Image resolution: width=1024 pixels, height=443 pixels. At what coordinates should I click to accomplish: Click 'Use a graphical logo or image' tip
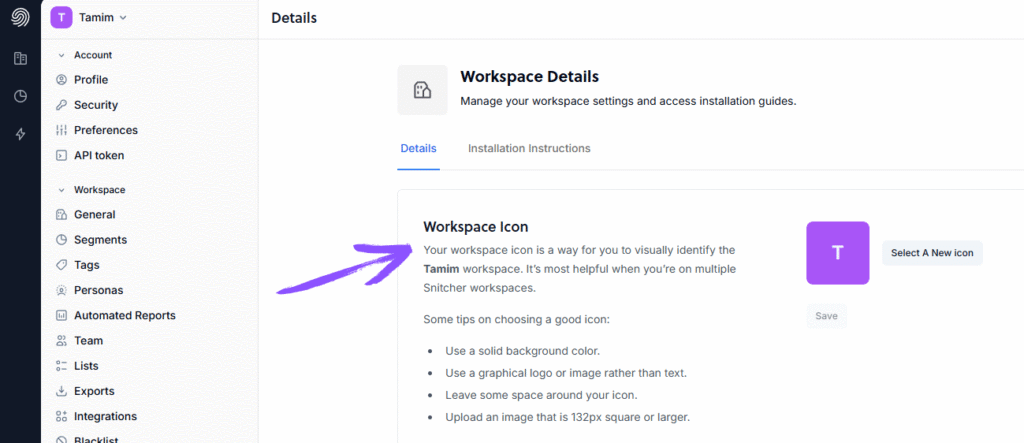[566, 373]
